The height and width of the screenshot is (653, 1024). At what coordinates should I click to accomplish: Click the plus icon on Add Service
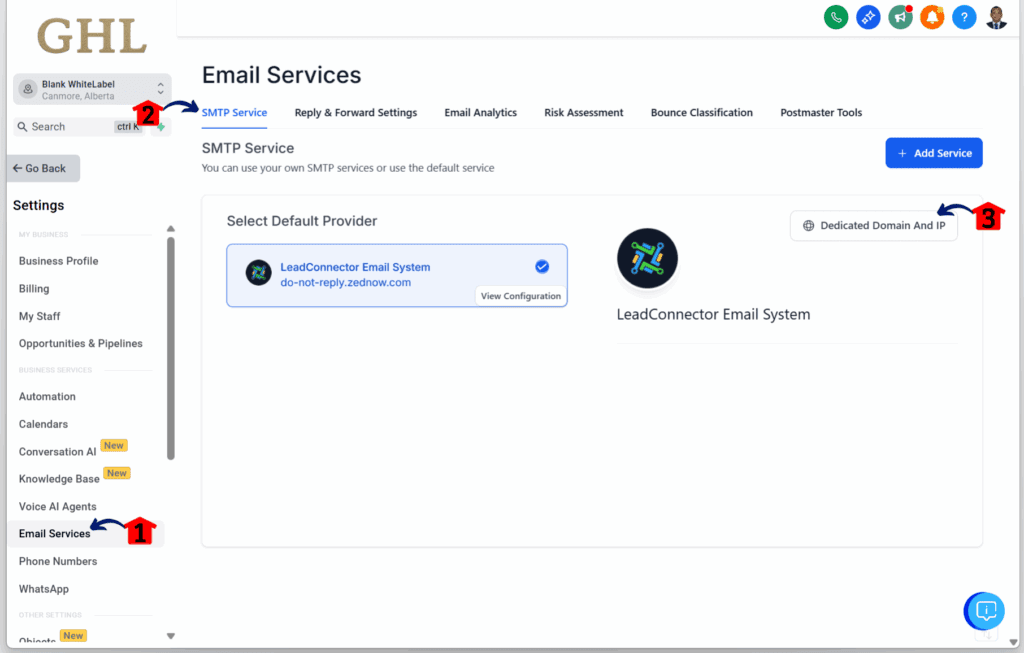(x=902, y=153)
